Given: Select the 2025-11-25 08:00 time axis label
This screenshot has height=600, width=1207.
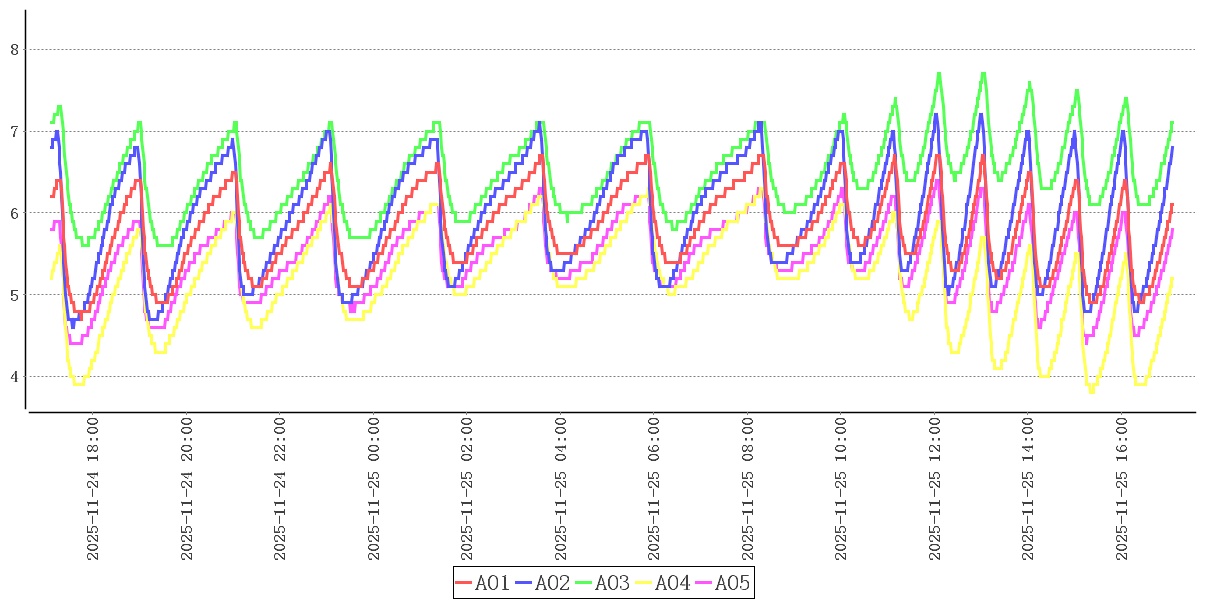Looking at the screenshot, I should tap(748, 490).
